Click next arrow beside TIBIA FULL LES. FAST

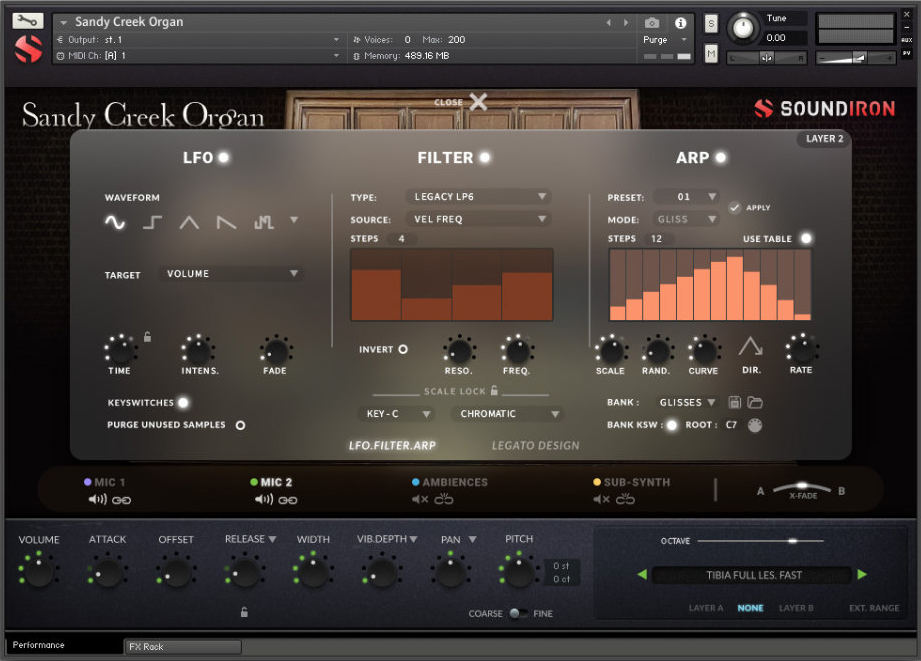(862, 574)
